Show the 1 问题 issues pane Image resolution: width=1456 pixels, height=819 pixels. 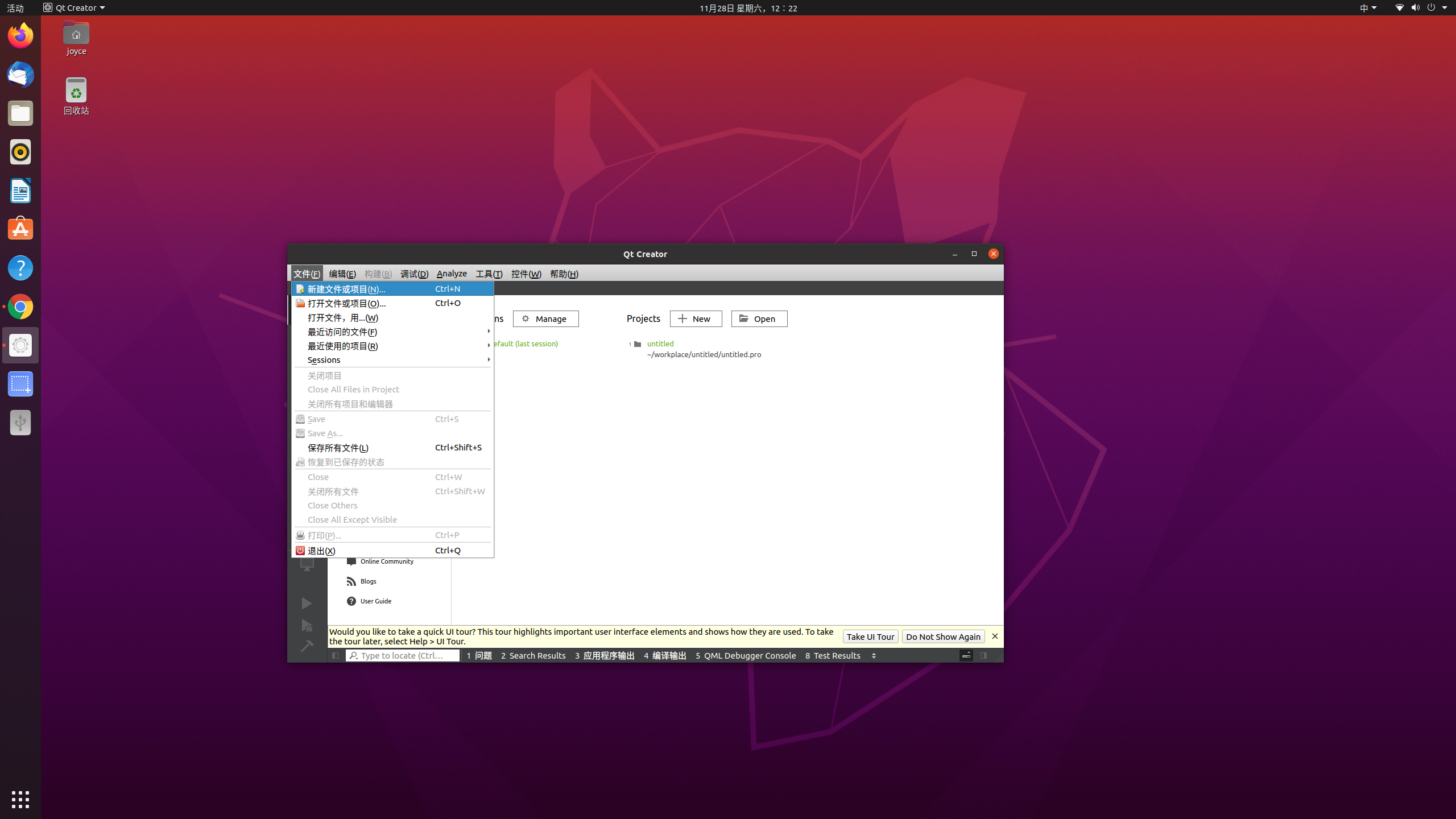(479, 656)
